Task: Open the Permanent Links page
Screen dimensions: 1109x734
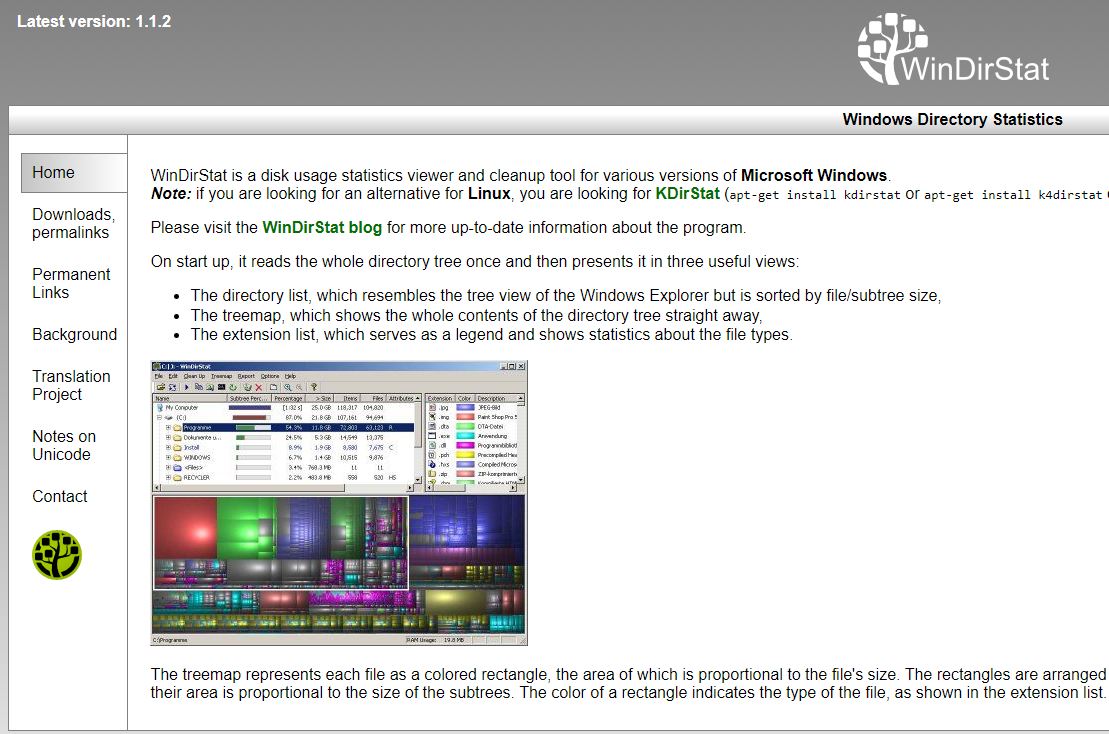Action: coord(71,284)
